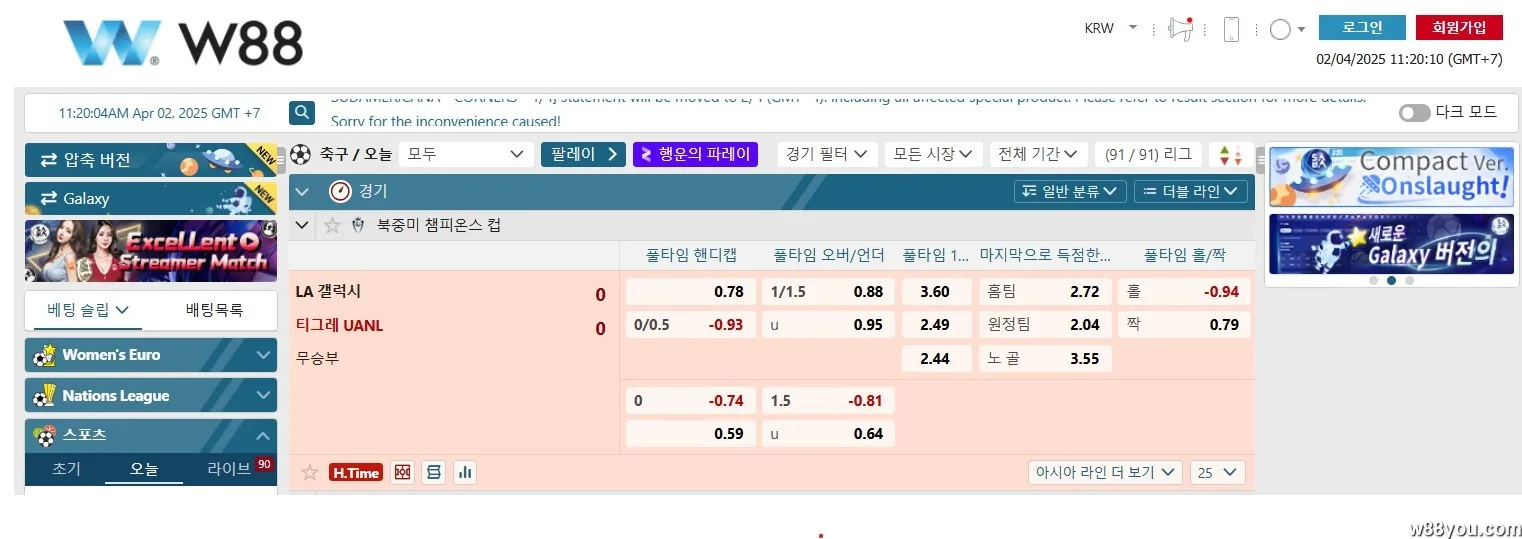Click the soccer pitch live view icon
Image resolution: width=1522 pixels, height=539 pixels.
(402, 472)
